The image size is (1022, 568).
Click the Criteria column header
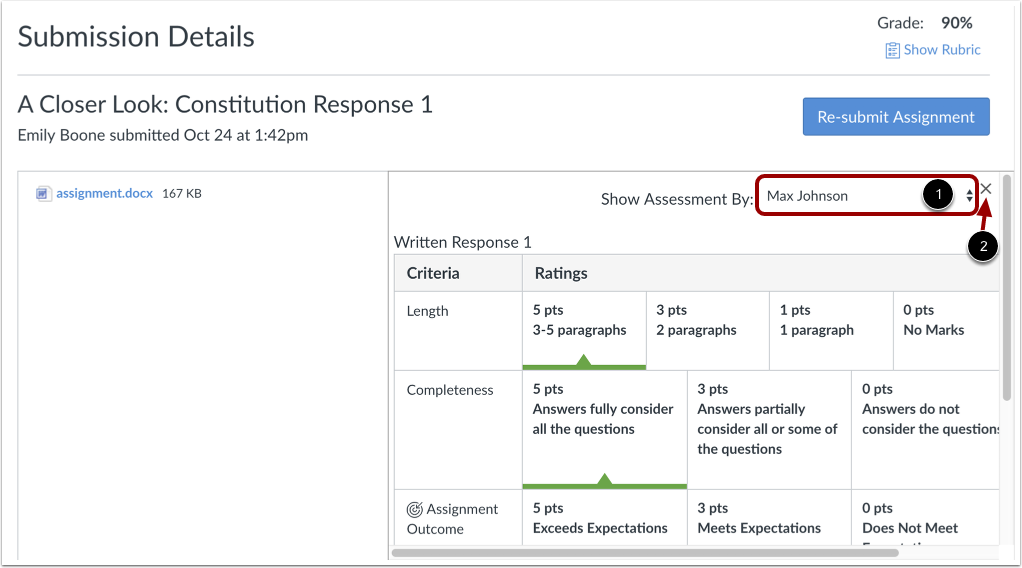tap(433, 273)
